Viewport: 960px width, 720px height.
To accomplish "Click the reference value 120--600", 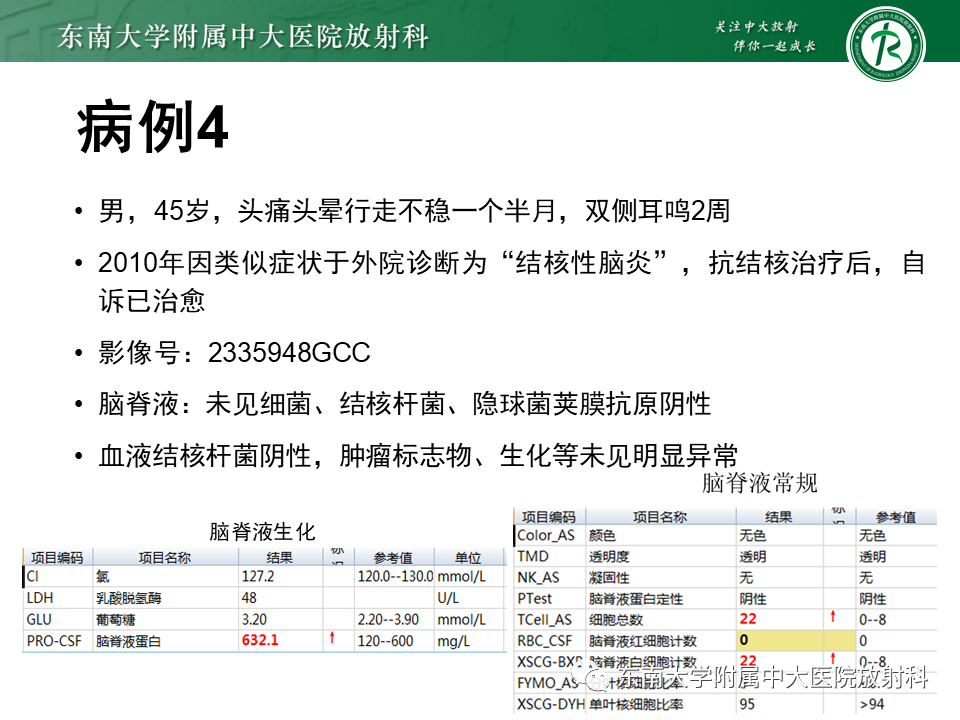I will (x=385, y=641).
